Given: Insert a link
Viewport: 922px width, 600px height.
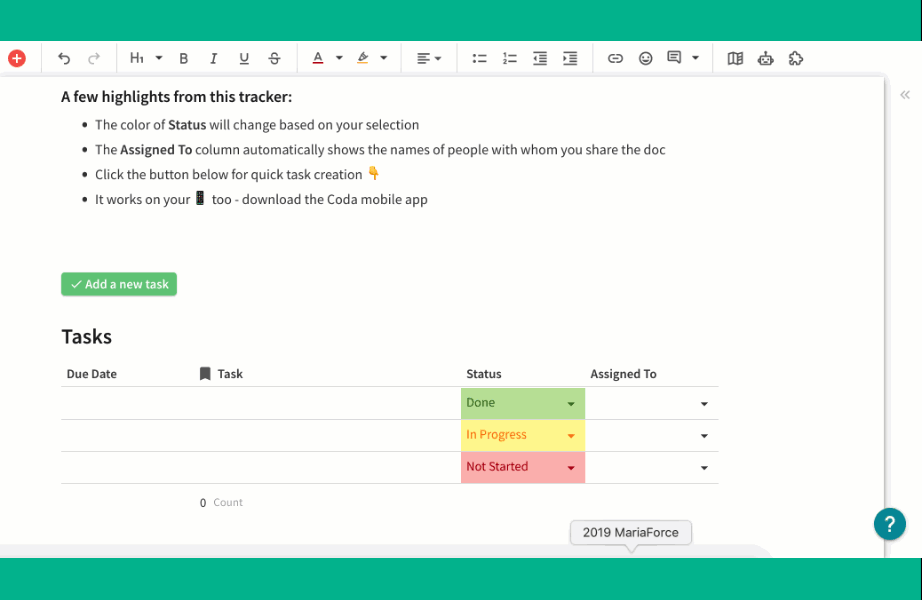Looking at the screenshot, I should tap(615, 58).
